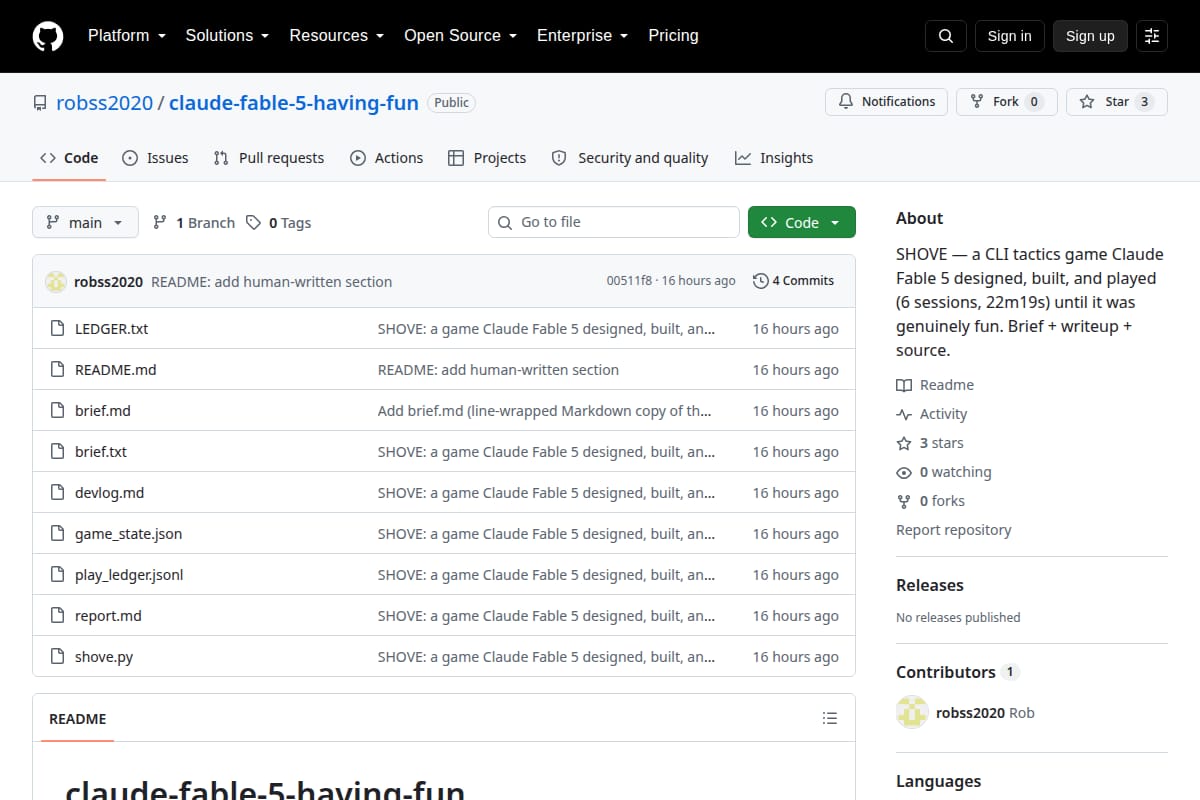Image resolution: width=1200 pixels, height=800 pixels.
Task: Click the file icon for game_state.json
Action: (57, 534)
